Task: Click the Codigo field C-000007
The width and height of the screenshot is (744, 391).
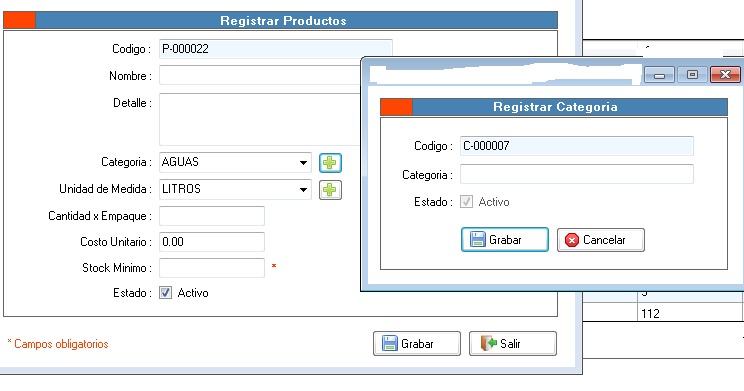Action: pos(577,146)
